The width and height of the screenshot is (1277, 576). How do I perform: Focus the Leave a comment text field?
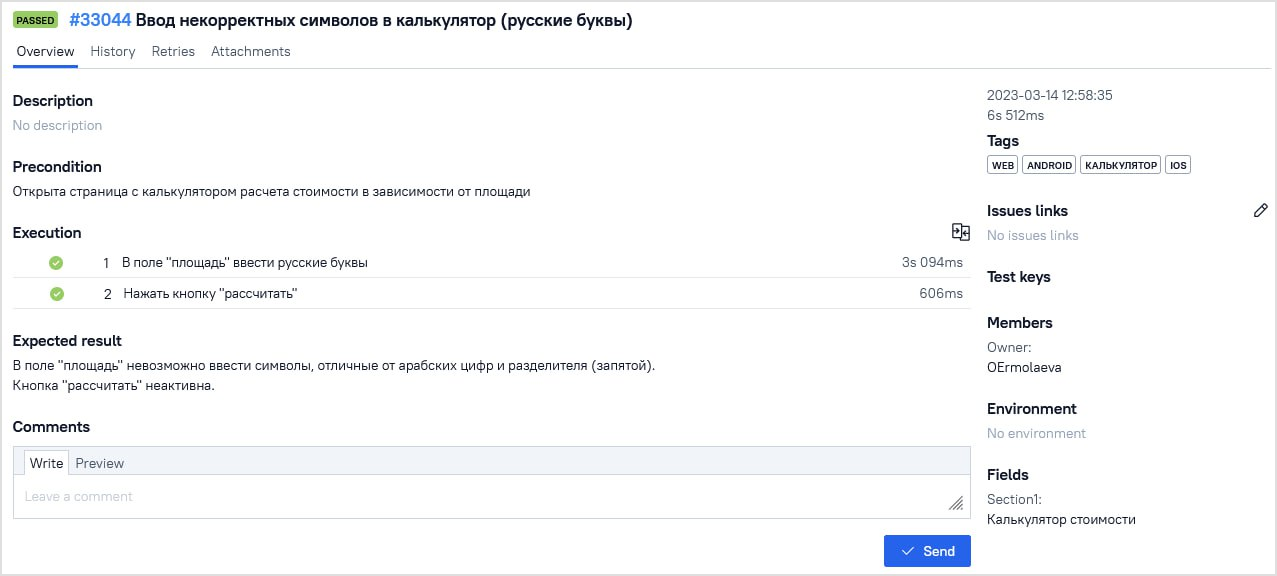click(x=480, y=497)
